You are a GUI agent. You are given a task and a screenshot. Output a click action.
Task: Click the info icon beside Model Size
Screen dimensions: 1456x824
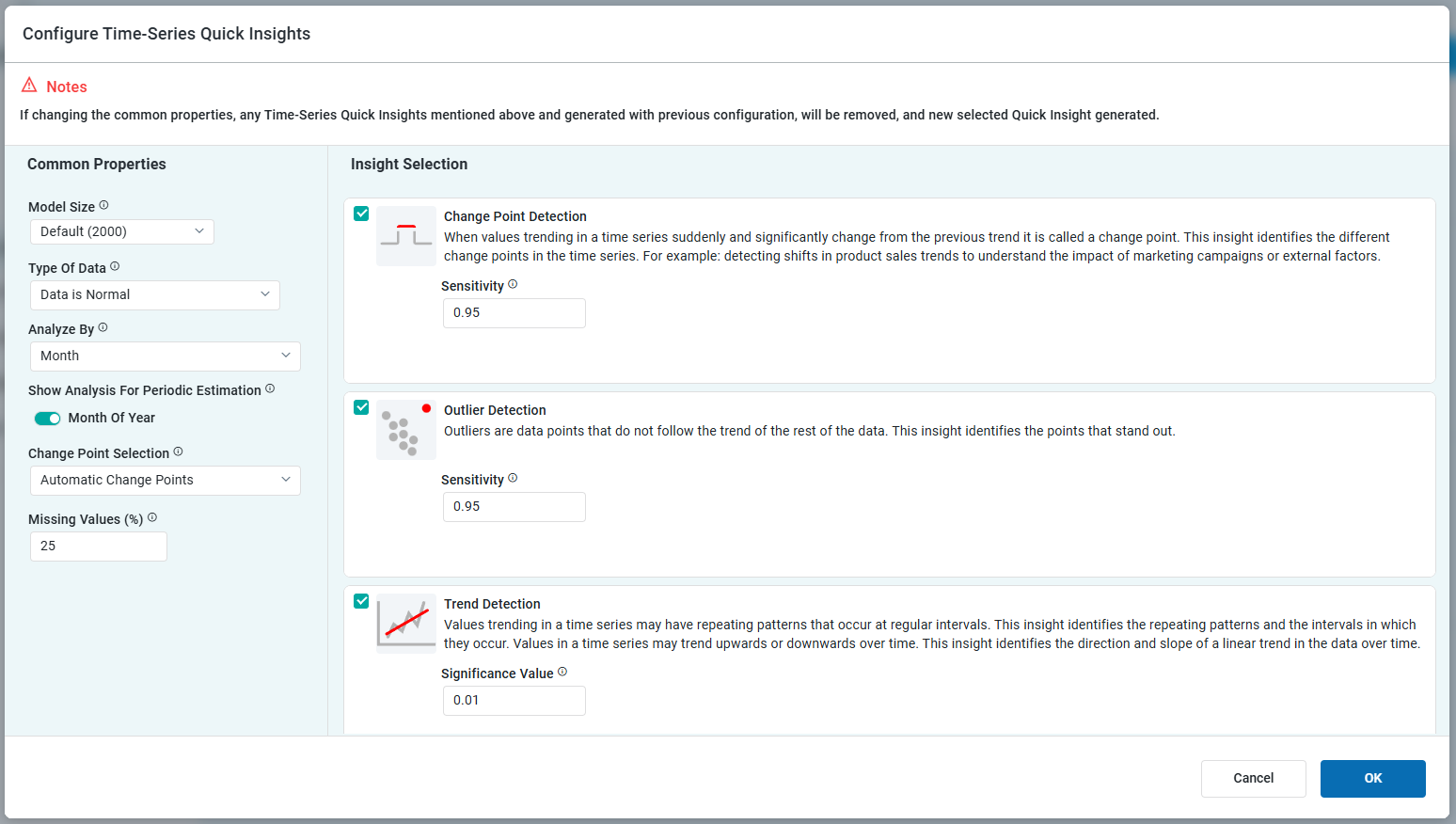(104, 205)
